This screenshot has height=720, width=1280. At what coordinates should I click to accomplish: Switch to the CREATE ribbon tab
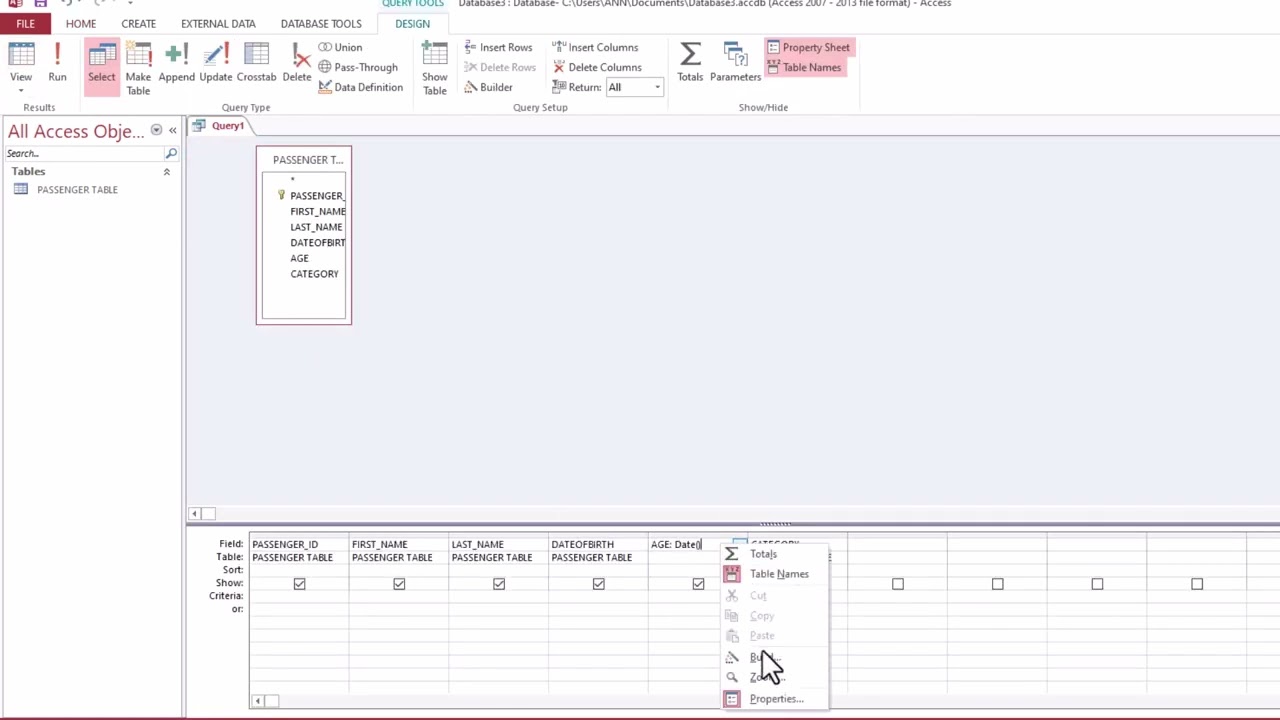tap(138, 23)
